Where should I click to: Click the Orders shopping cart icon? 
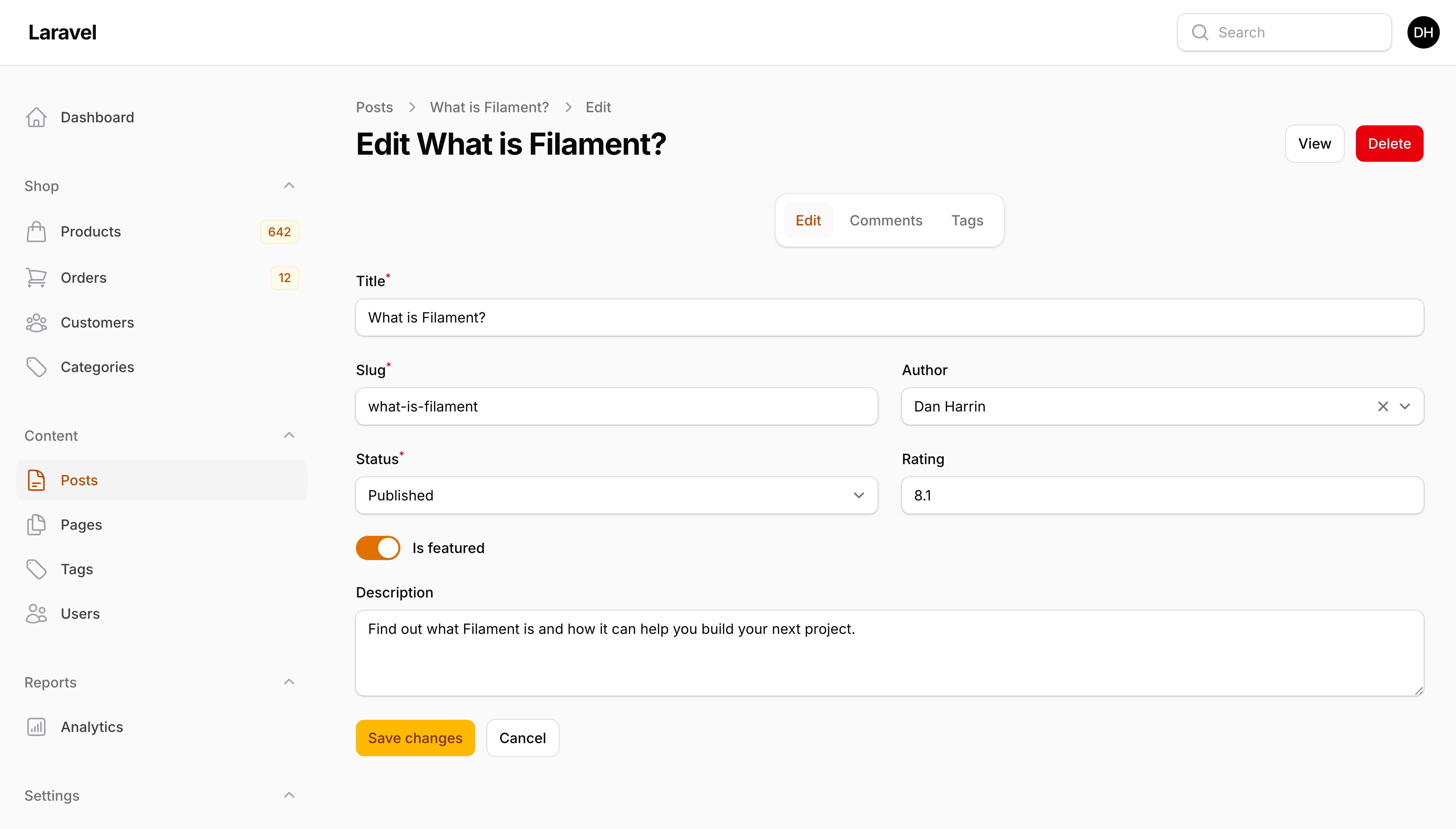tap(36, 278)
